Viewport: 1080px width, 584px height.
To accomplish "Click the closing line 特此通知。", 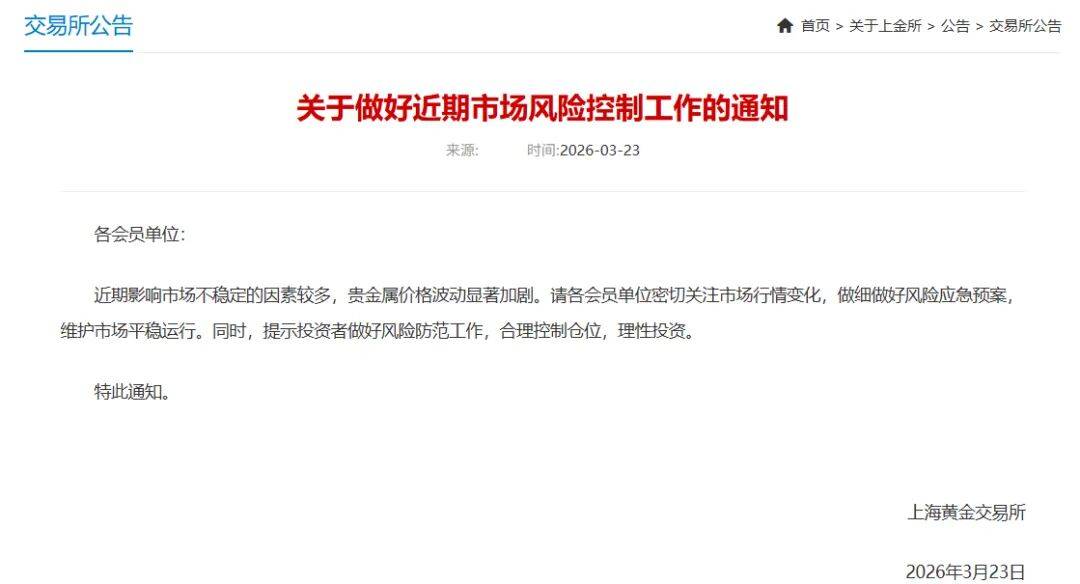I will 132,392.
